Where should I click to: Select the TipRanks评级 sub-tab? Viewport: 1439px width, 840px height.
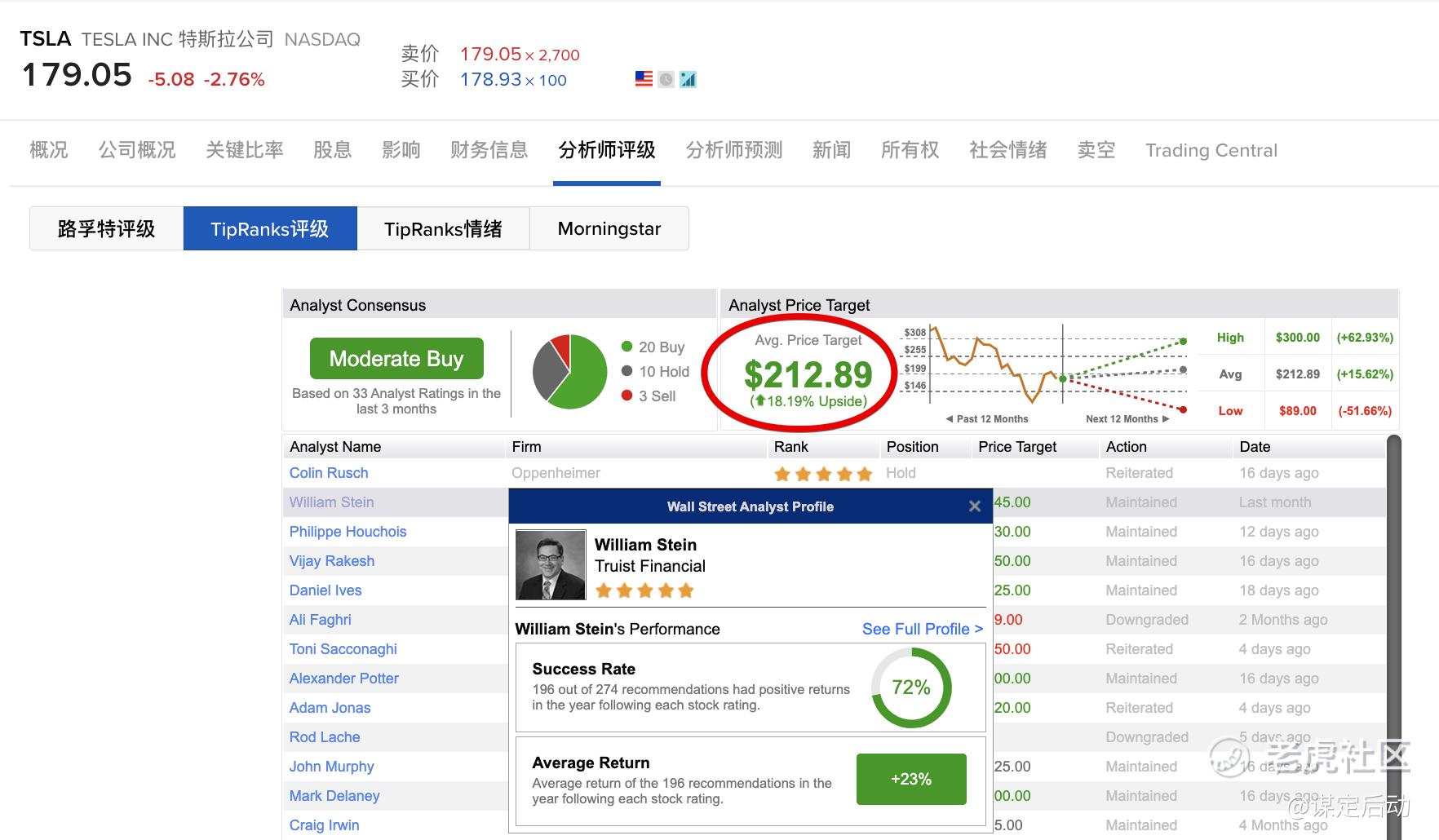[270, 228]
